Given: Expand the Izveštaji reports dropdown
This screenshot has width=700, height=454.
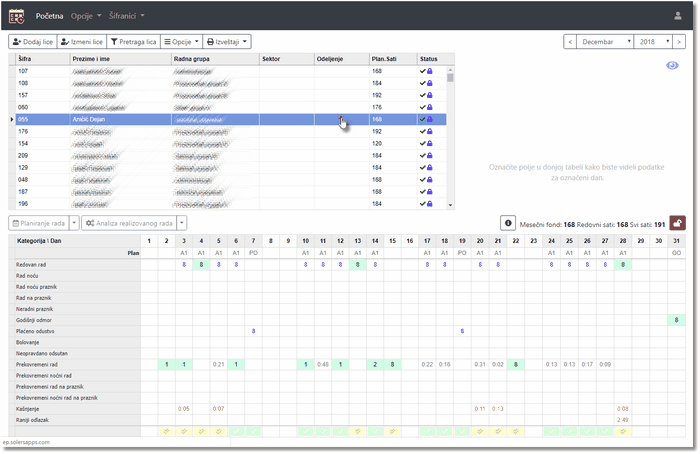Looking at the screenshot, I should [227, 42].
